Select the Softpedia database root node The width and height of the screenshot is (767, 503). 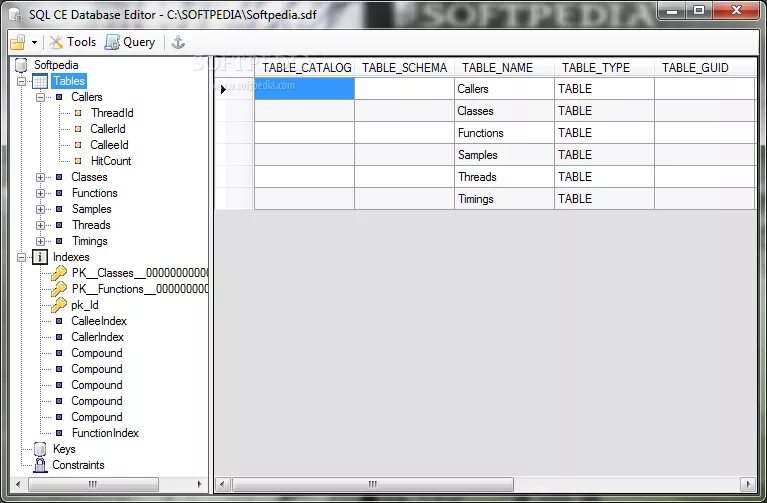tap(56, 65)
